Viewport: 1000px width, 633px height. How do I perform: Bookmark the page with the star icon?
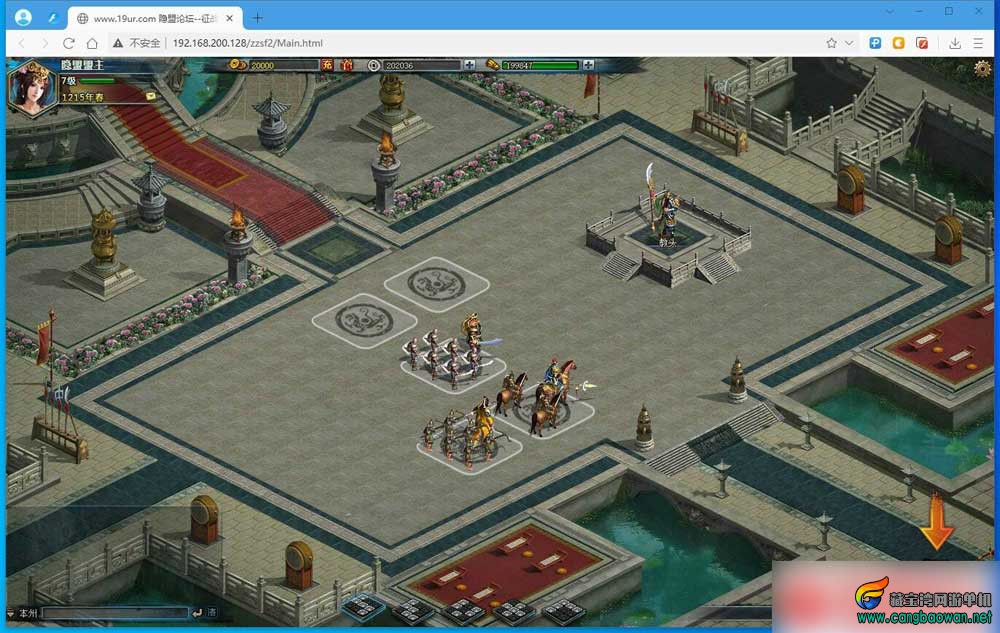point(831,43)
